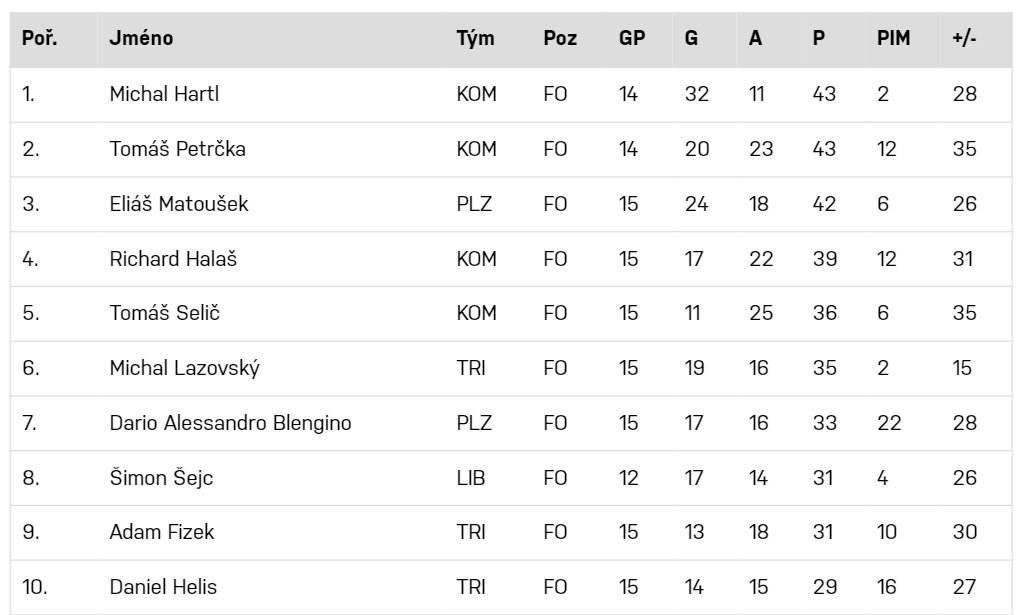Select player Eliáš Matoušek

[179, 204]
